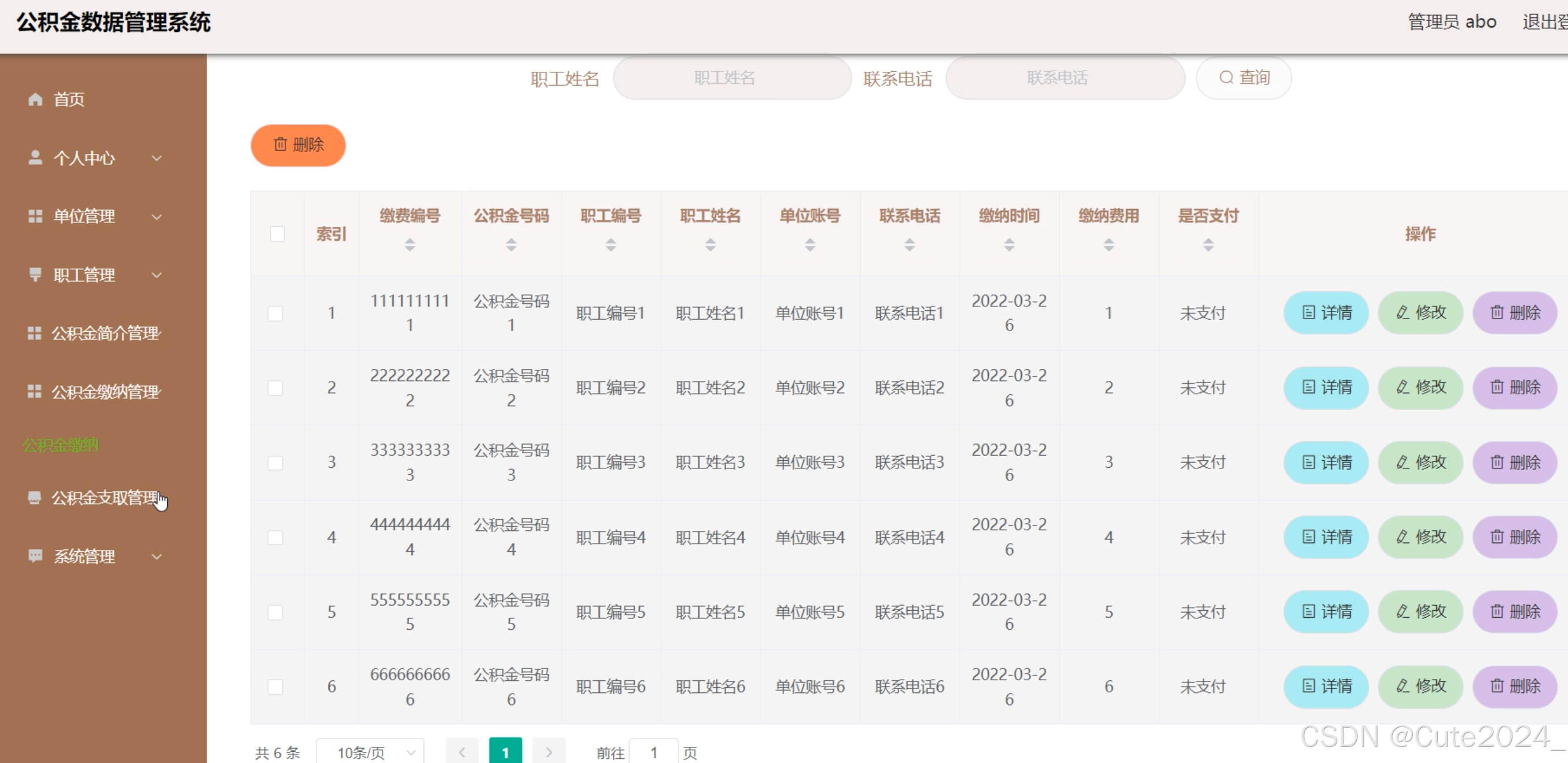This screenshot has height=763, width=1568.
Task: Click 详情 button for row 2
Action: coord(1326,387)
